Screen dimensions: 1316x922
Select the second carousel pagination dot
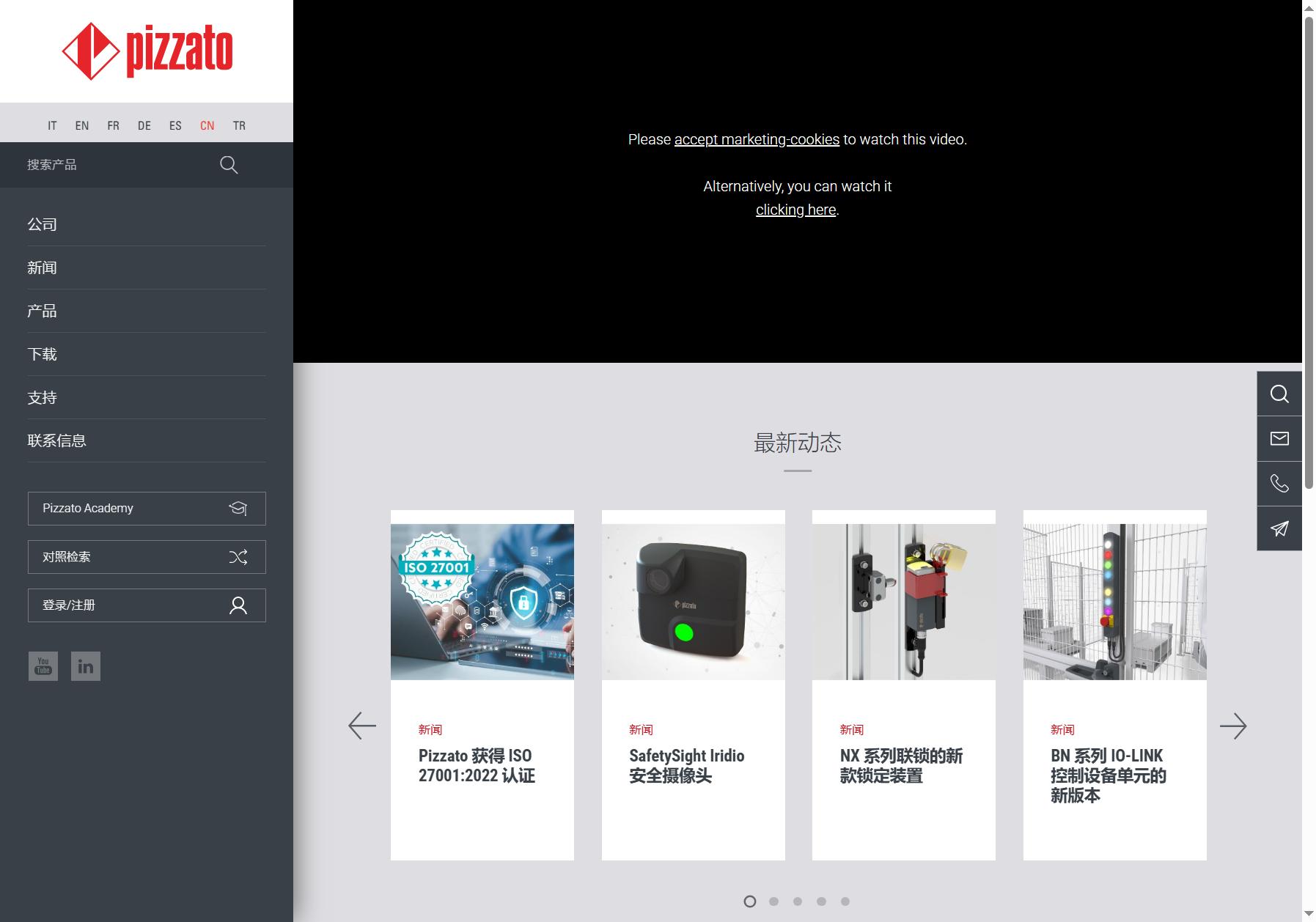(x=773, y=901)
